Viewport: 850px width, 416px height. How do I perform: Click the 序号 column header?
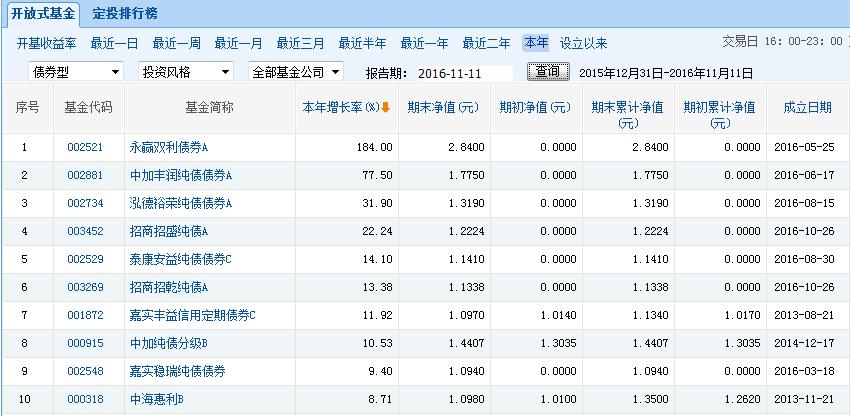point(27,108)
